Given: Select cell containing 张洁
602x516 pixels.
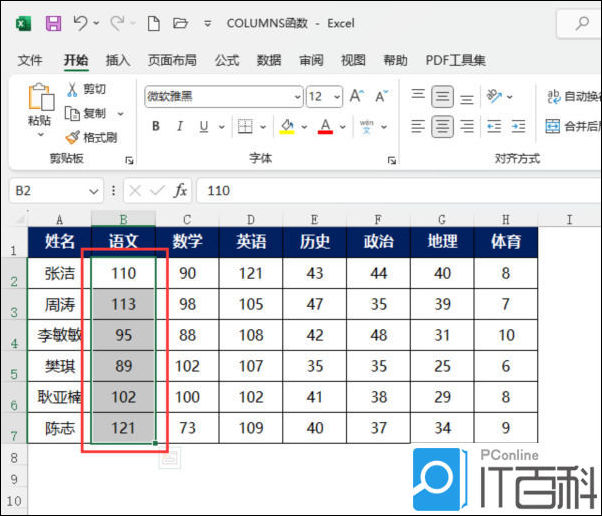Looking at the screenshot, I should click(x=59, y=273).
